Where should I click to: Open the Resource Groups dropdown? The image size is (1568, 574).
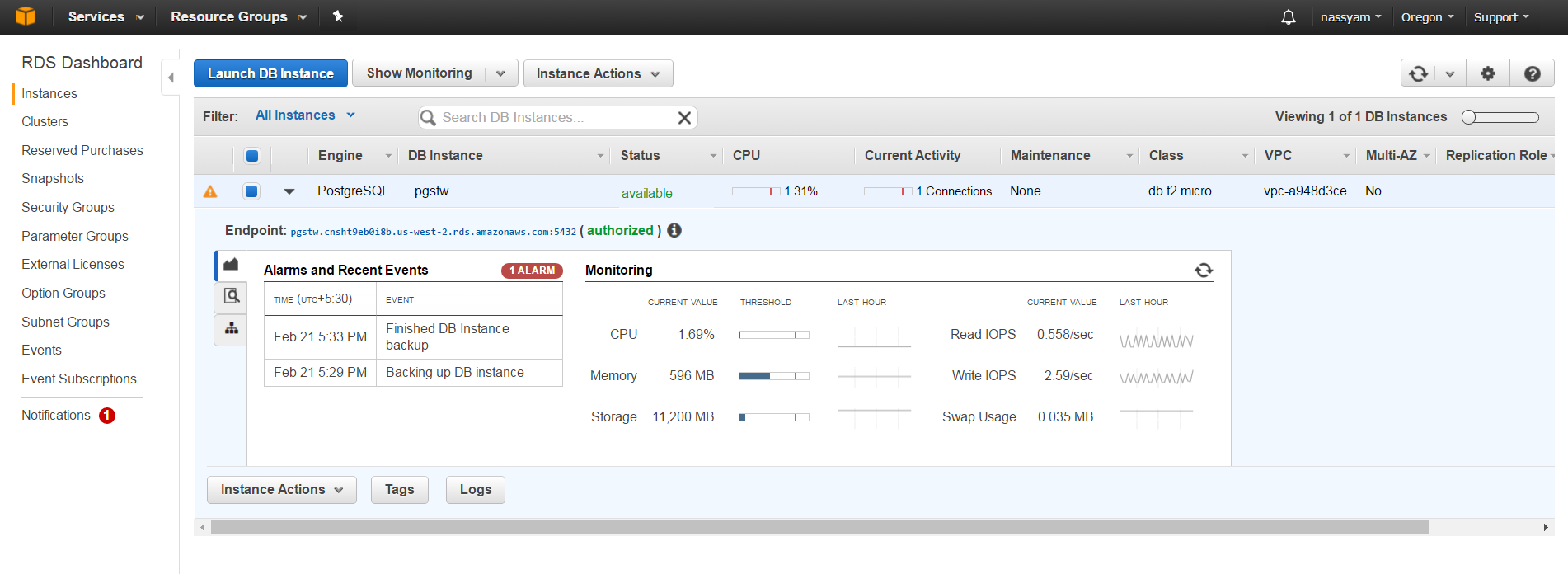(238, 16)
